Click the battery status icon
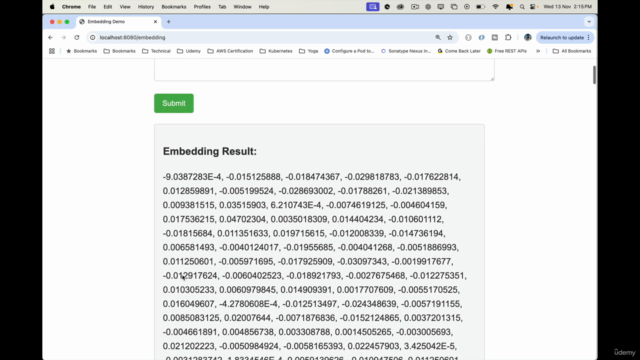 tap(481, 7)
